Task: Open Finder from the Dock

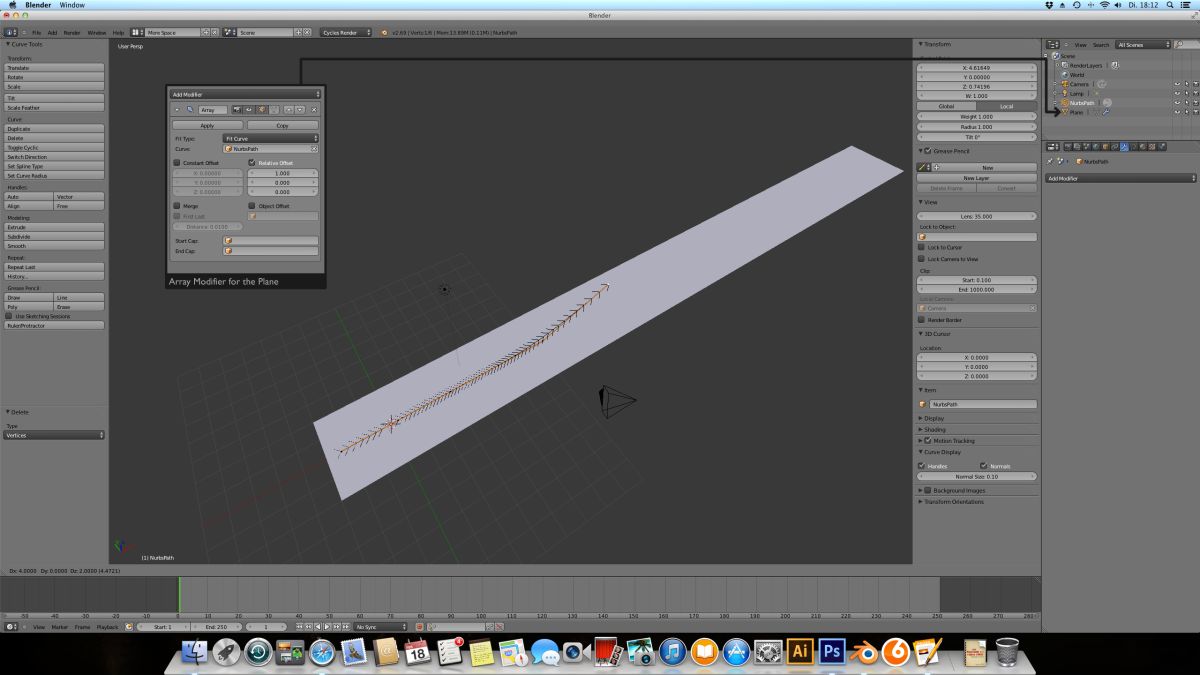Action: pyautogui.click(x=193, y=652)
